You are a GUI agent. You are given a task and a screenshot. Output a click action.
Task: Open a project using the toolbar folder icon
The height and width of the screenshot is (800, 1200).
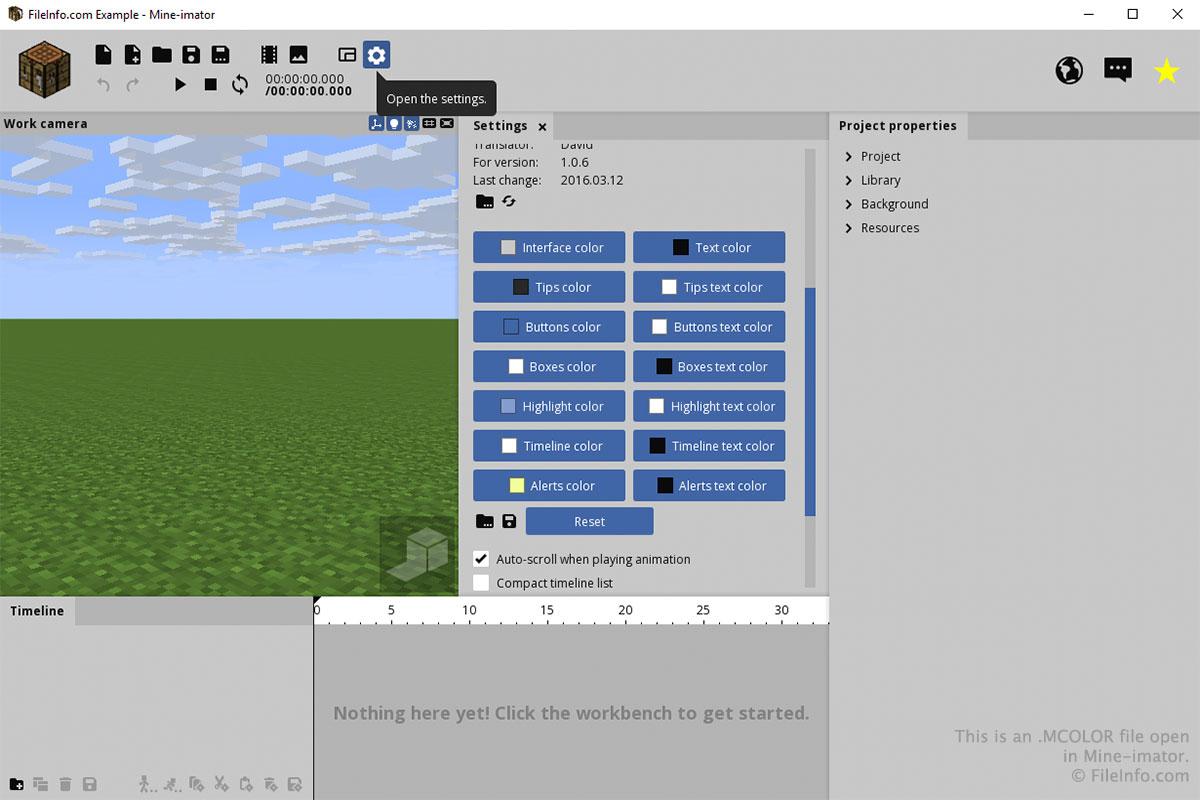pos(162,55)
